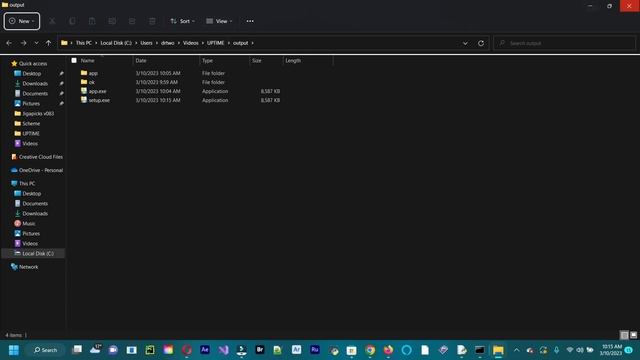This screenshot has width=640, height=360.
Task: Click the Copy icon in toolbar
Action: click(x=72, y=21)
